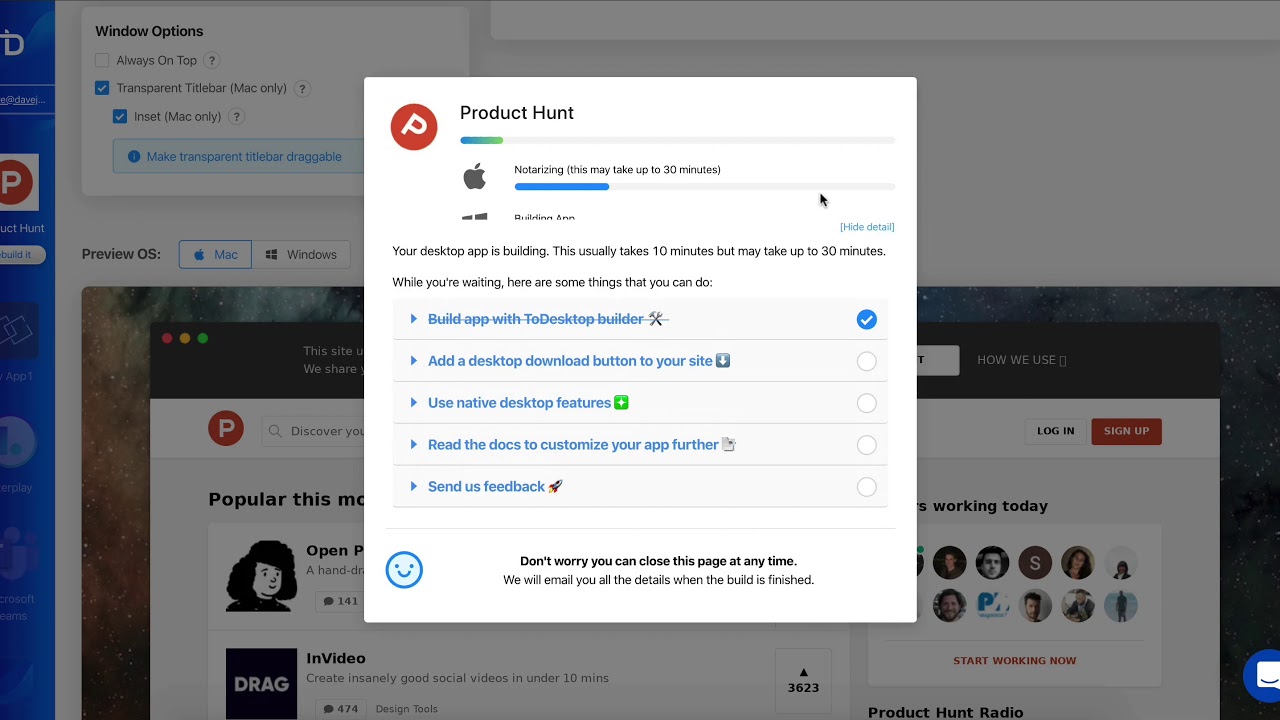The height and width of the screenshot is (720, 1280).
Task: Click HOW WE USE link in preview banner
Action: point(1021,360)
